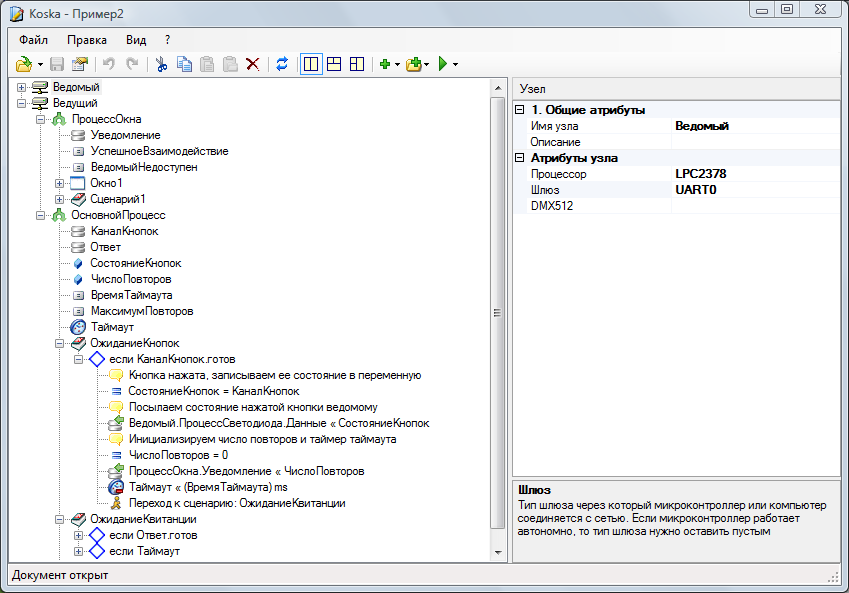849x593 pixels.
Task: Click the 'Имя узла' value Ведомый
Action: [x=756, y=126]
